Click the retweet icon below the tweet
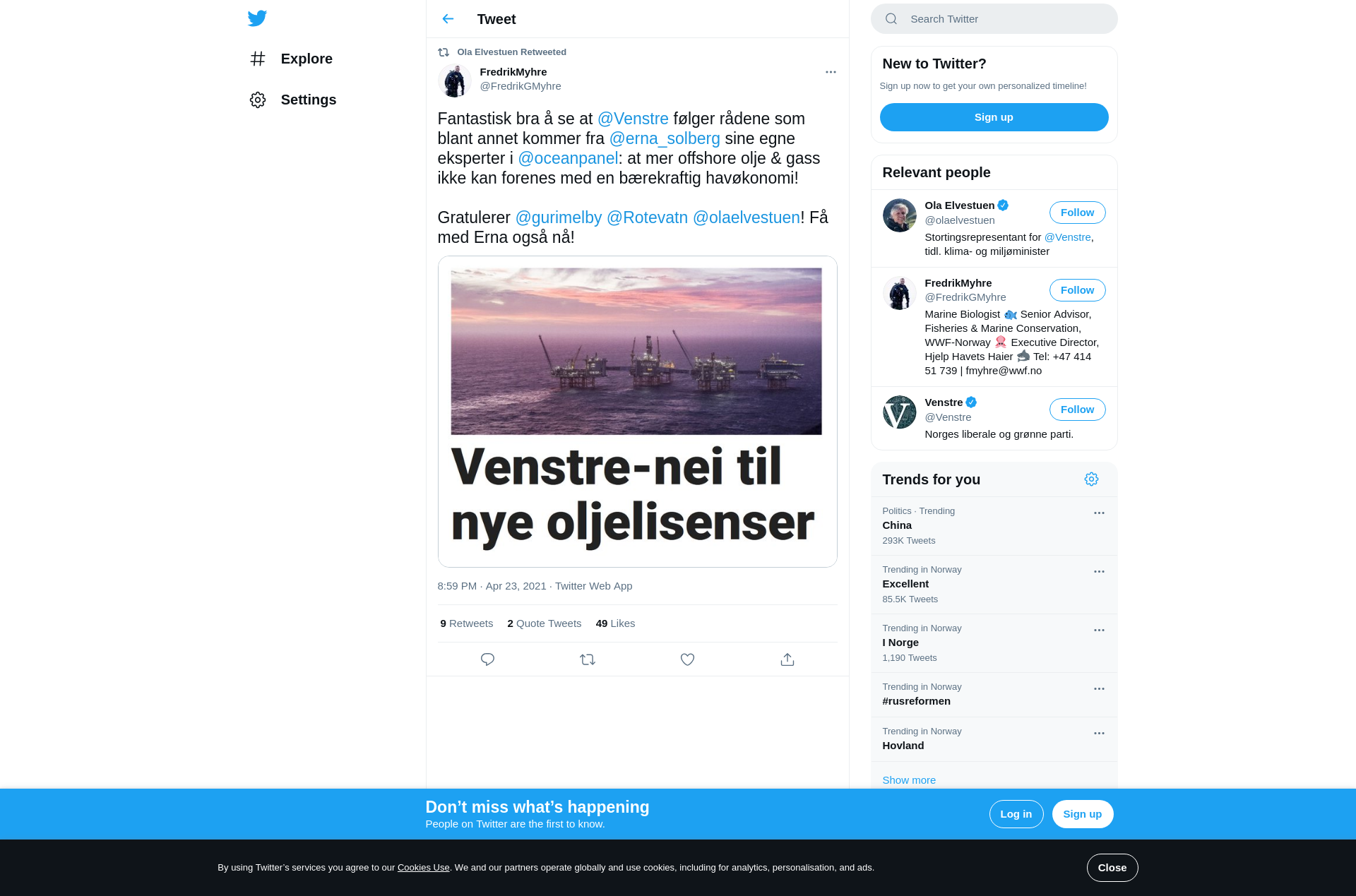1356x896 pixels. (588, 659)
